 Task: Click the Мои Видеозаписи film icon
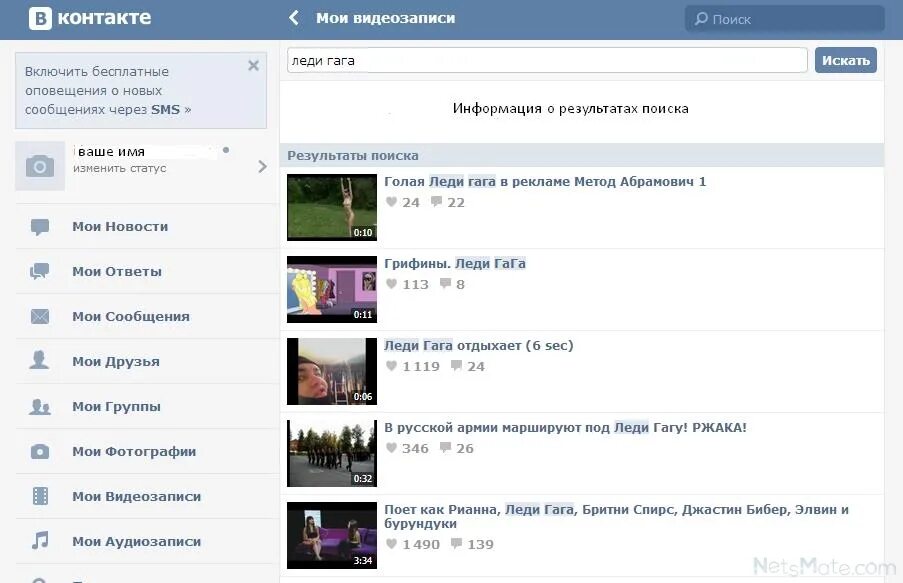pos(40,496)
